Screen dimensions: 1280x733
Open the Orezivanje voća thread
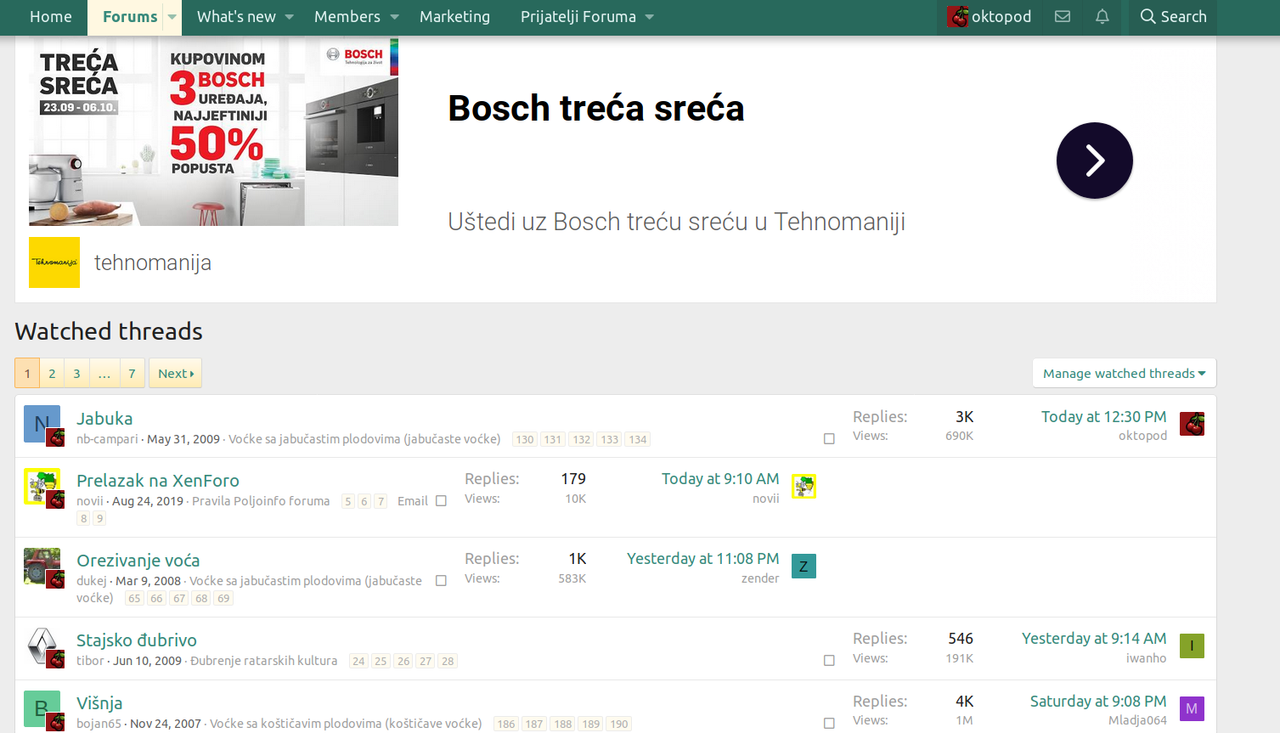[x=138, y=560]
